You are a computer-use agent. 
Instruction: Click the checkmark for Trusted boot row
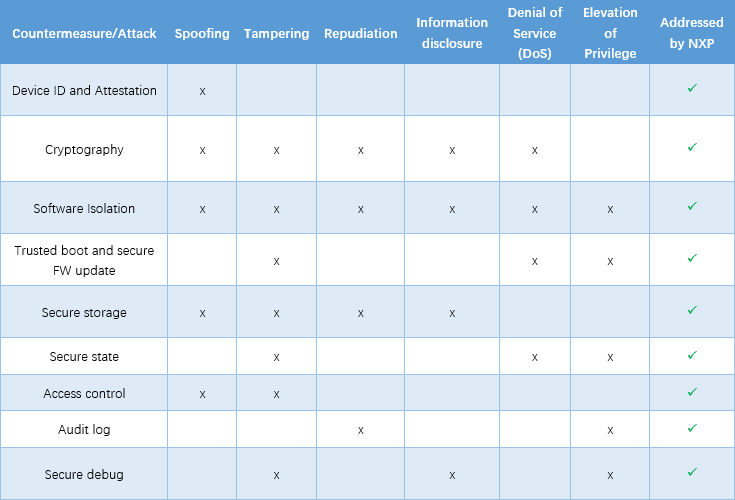coord(692,258)
